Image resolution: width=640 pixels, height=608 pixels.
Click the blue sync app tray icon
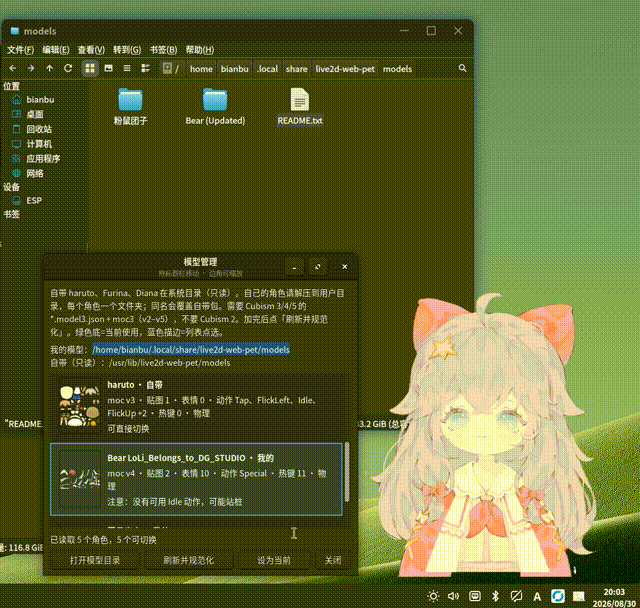pos(558,596)
